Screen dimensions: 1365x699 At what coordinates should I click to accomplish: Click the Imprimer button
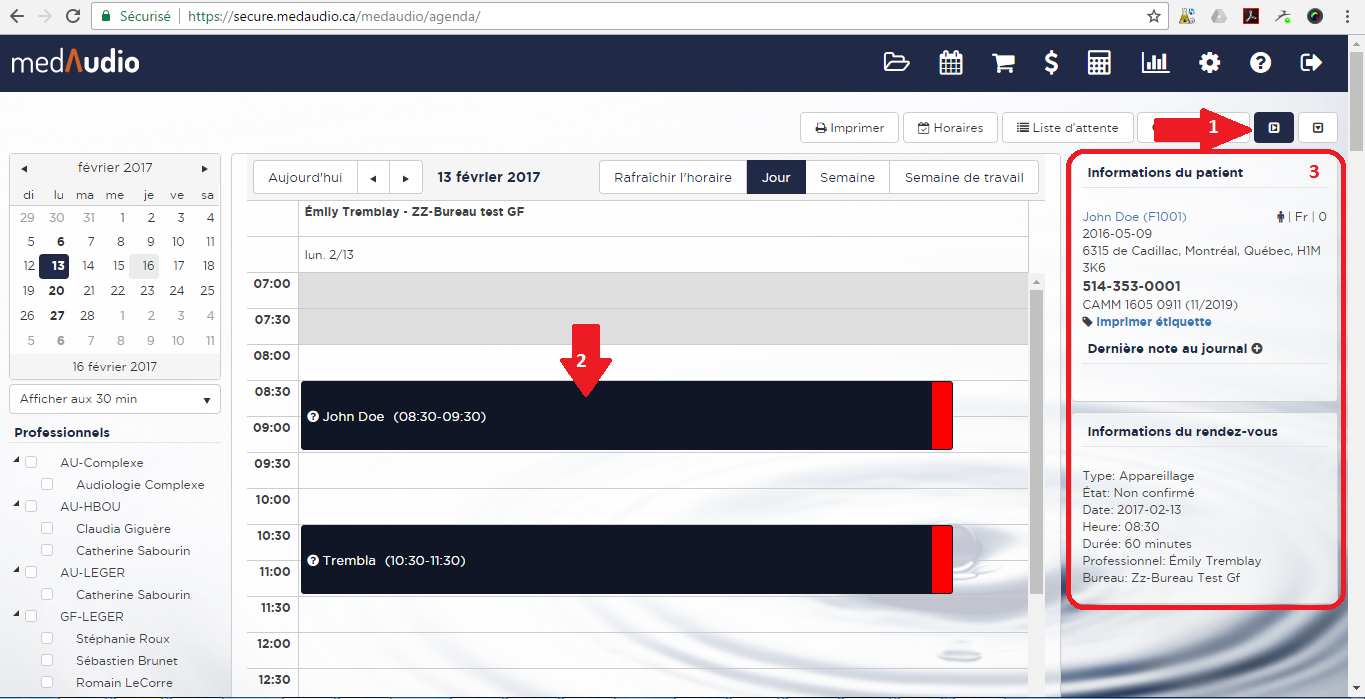point(849,128)
